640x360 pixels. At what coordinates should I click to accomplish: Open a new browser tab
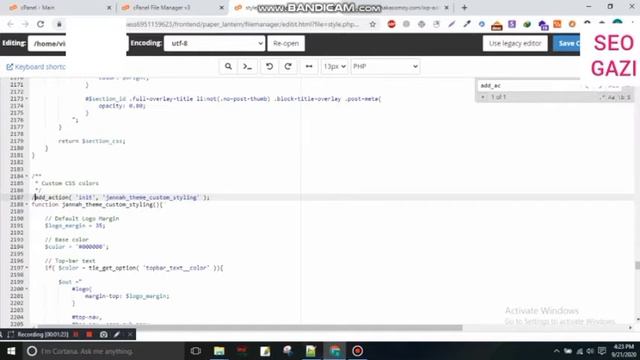point(464,7)
